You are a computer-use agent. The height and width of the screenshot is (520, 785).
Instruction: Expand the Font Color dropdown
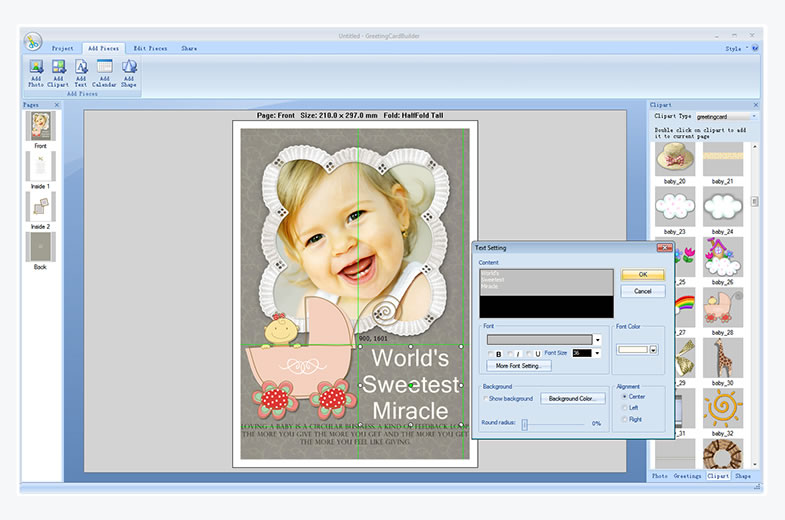point(653,350)
